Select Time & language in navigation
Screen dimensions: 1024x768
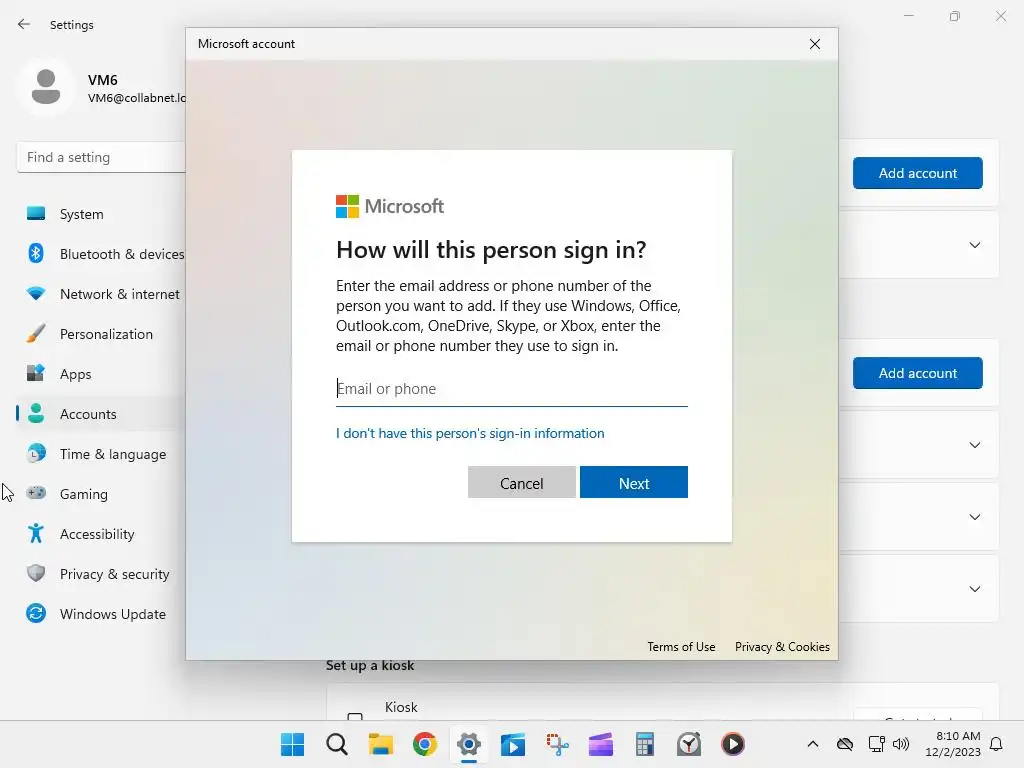[x=113, y=454]
